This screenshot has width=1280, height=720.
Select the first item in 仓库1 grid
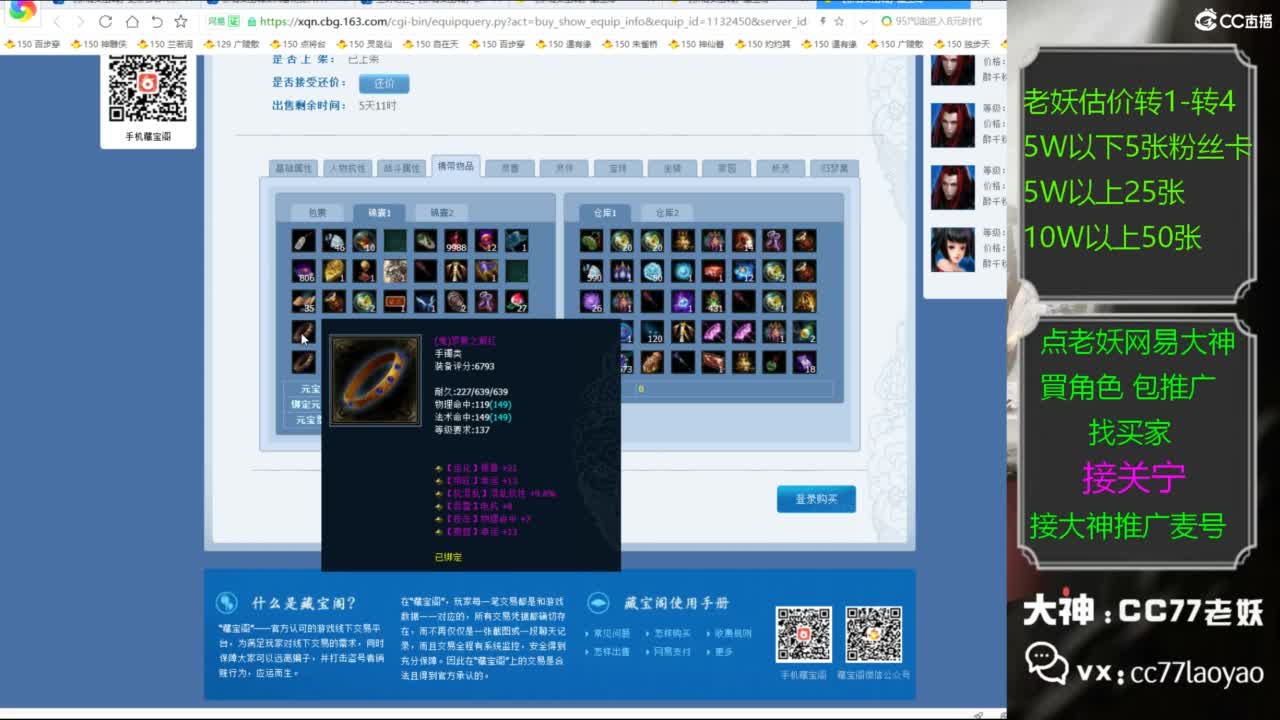[x=591, y=240]
